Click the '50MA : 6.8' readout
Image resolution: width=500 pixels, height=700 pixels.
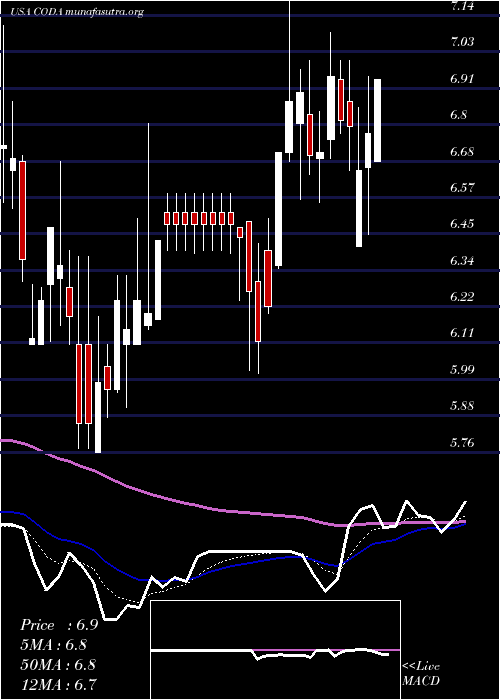(x=58, y=665)
